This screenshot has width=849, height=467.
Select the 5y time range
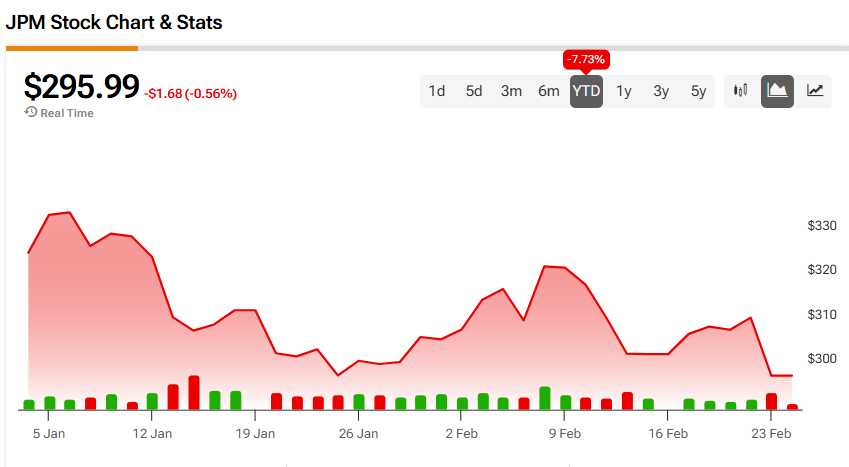click(x=698, y=91)
